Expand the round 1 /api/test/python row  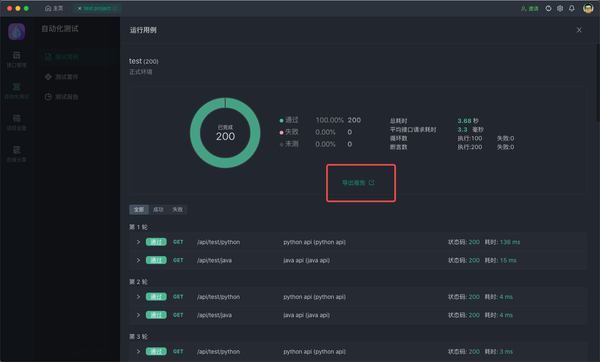point(138,242)
